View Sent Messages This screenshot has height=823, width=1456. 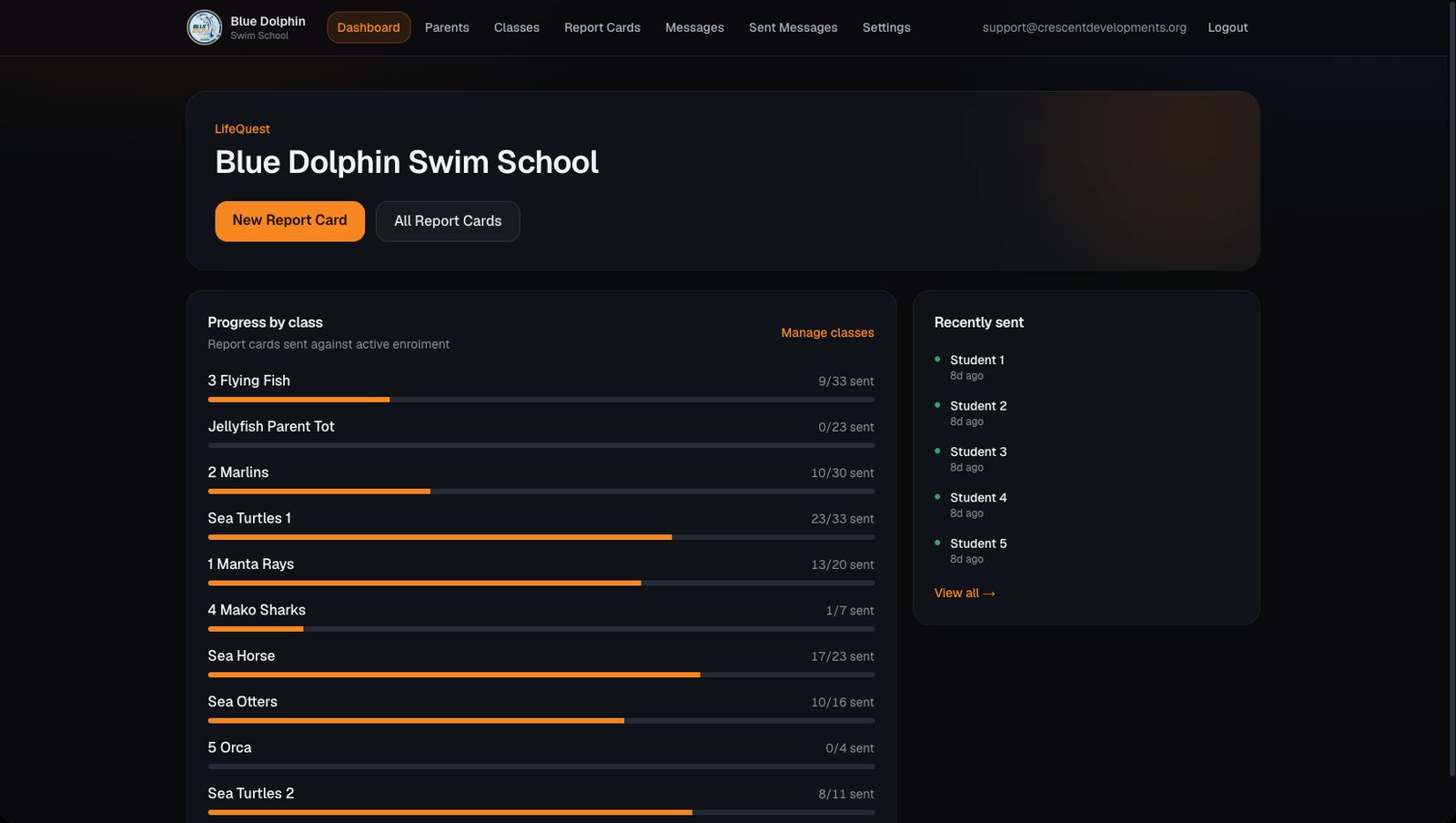pos(794,27)
